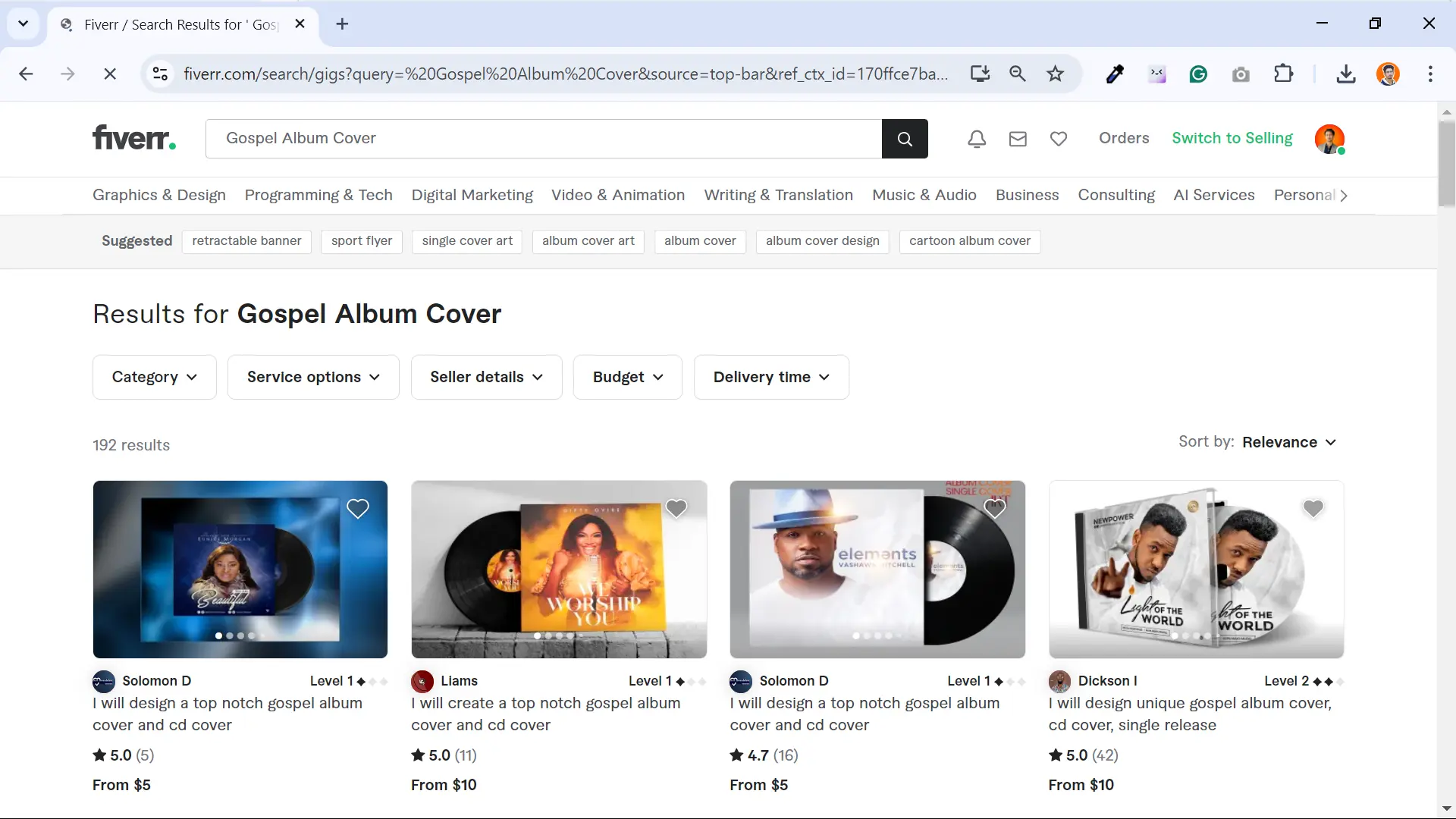
Task: Favorite the Liams gospel album gig
Action: pyautogui.click(x=676, y=508)
